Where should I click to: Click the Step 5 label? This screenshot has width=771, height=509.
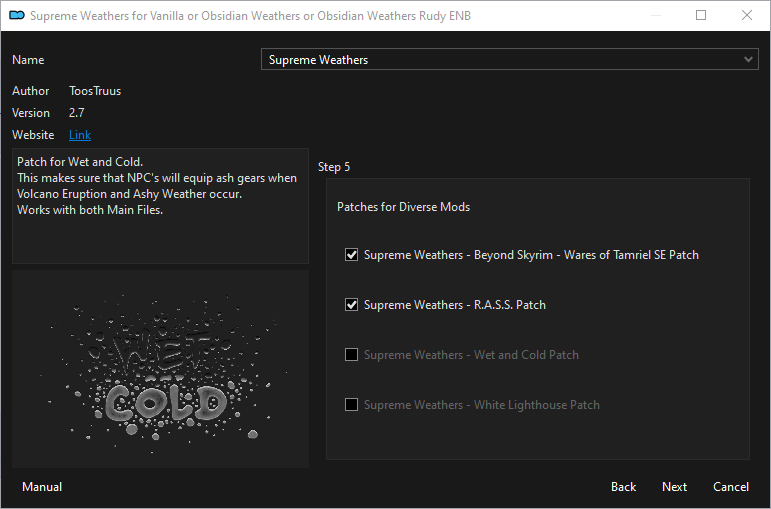[x=334, y=167]
